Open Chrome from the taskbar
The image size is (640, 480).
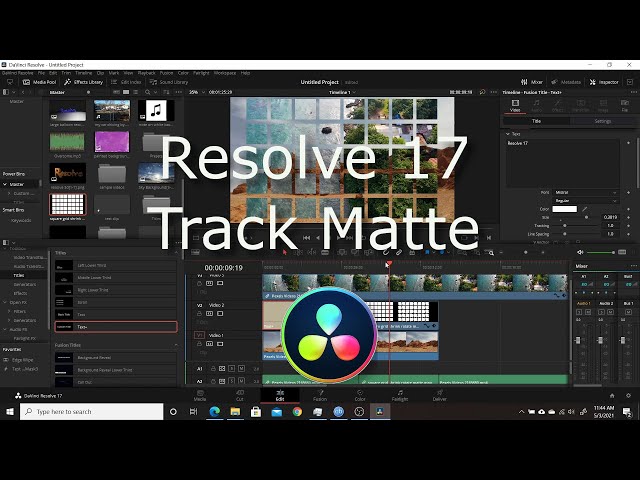pyautogui.click(x=297, y=411)
